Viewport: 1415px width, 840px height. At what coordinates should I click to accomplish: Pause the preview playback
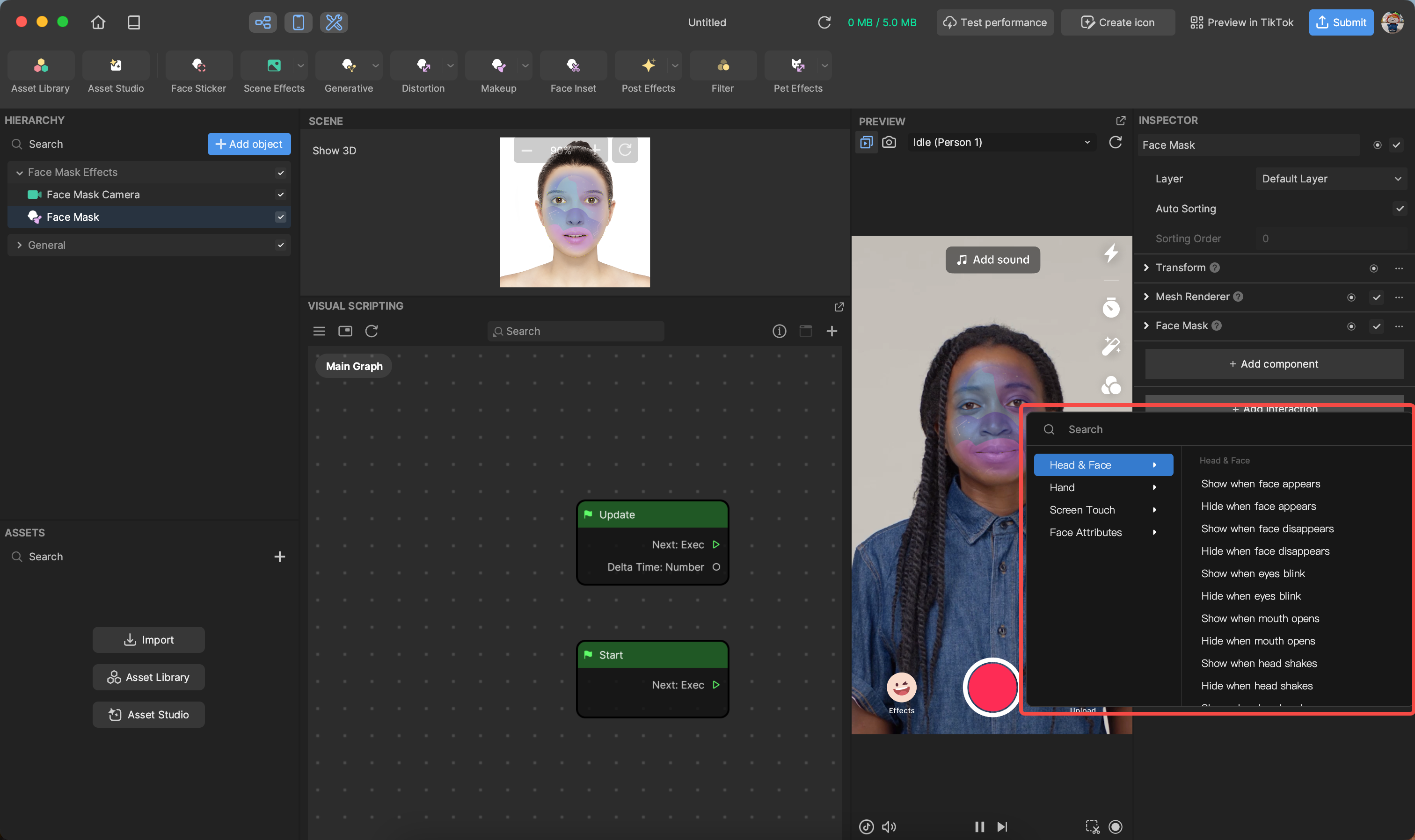pos(979,827)
